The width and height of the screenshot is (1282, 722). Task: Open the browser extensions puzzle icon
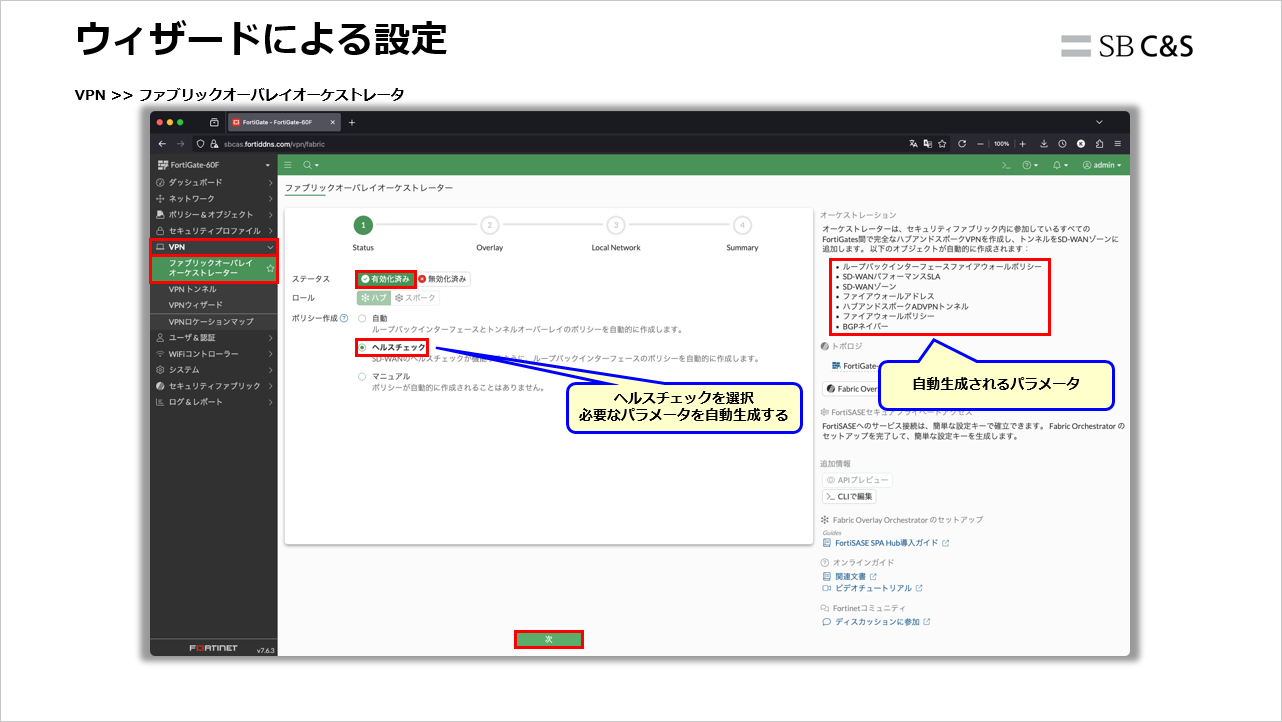[x=1099, y=143]
